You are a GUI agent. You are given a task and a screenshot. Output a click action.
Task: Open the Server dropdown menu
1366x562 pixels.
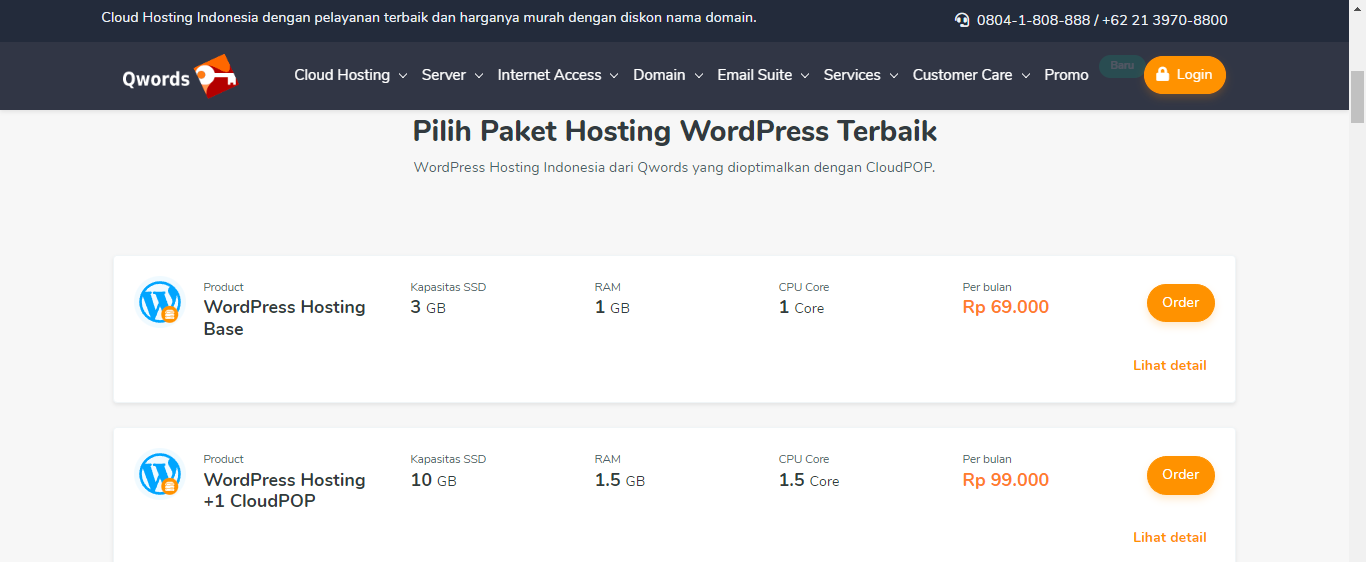point(452,75)
